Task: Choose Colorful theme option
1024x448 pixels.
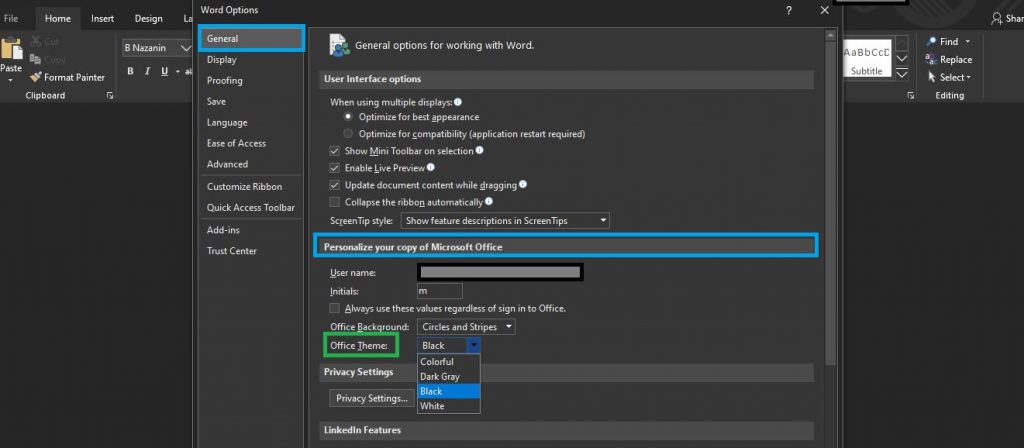Action: [x=449, y=362]
